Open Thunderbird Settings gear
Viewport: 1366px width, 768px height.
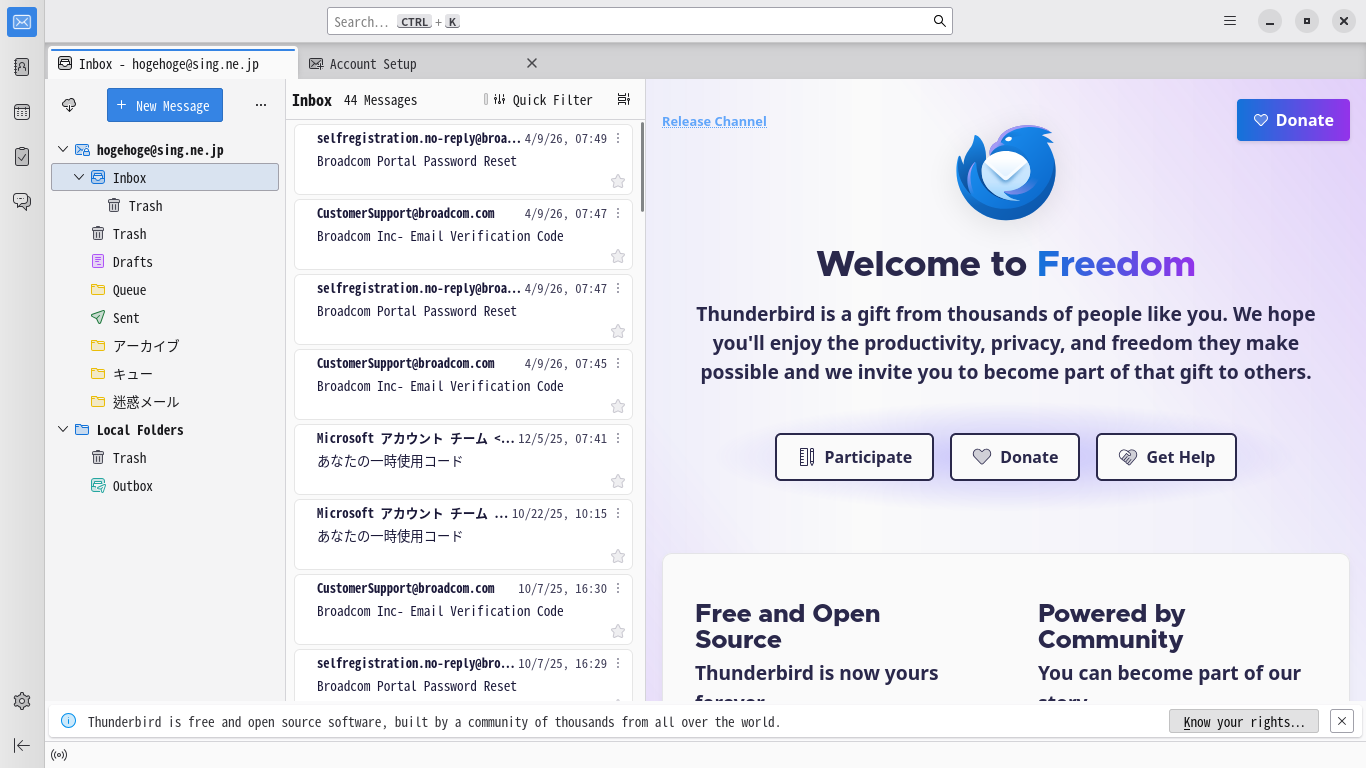[22, 701]
